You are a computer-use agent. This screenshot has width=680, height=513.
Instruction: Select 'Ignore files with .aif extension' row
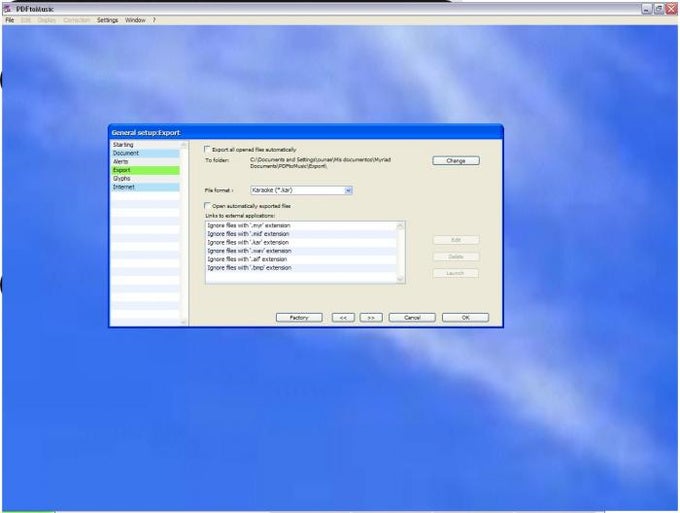301,259
